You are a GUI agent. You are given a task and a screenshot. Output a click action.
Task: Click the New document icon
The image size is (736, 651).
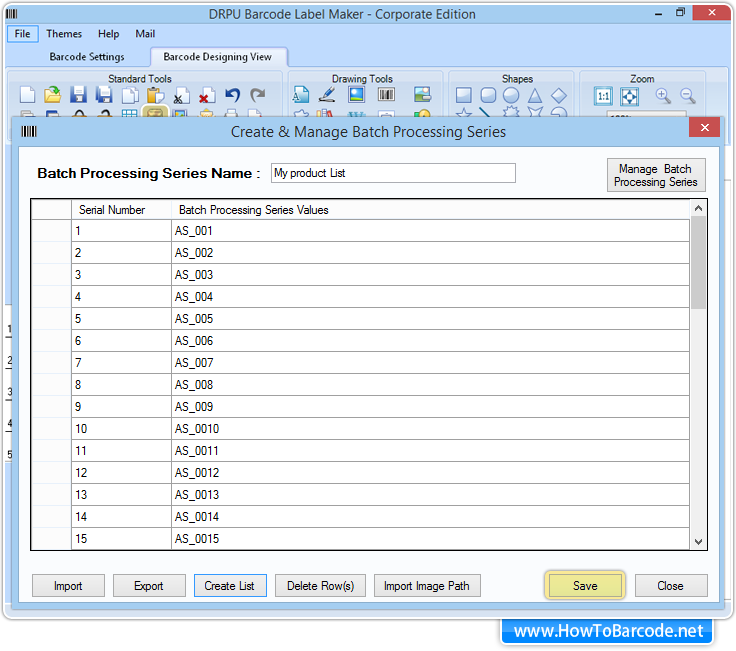click(28, 96)
